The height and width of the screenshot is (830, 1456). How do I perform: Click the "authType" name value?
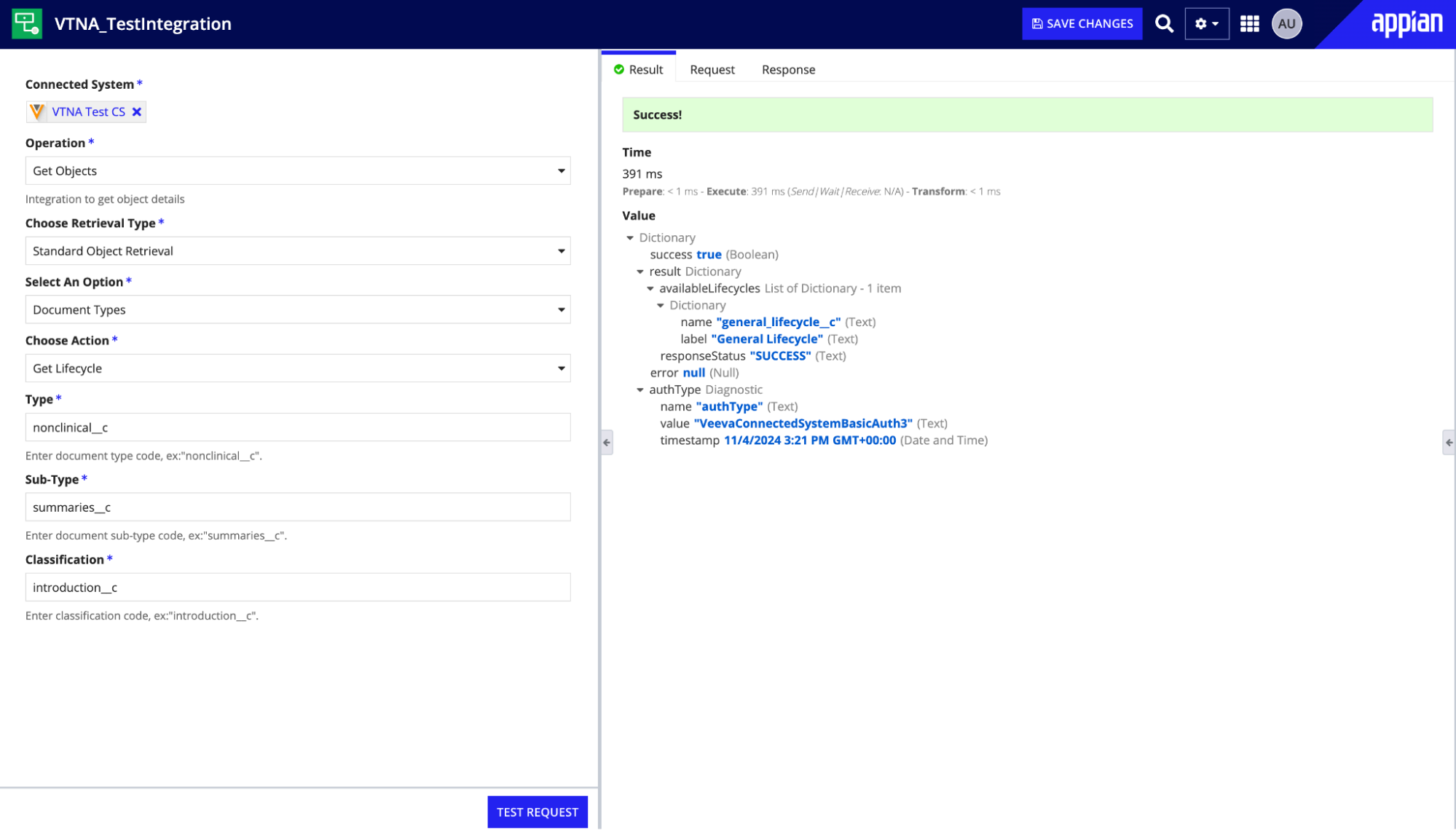click(x=729, y=407)
